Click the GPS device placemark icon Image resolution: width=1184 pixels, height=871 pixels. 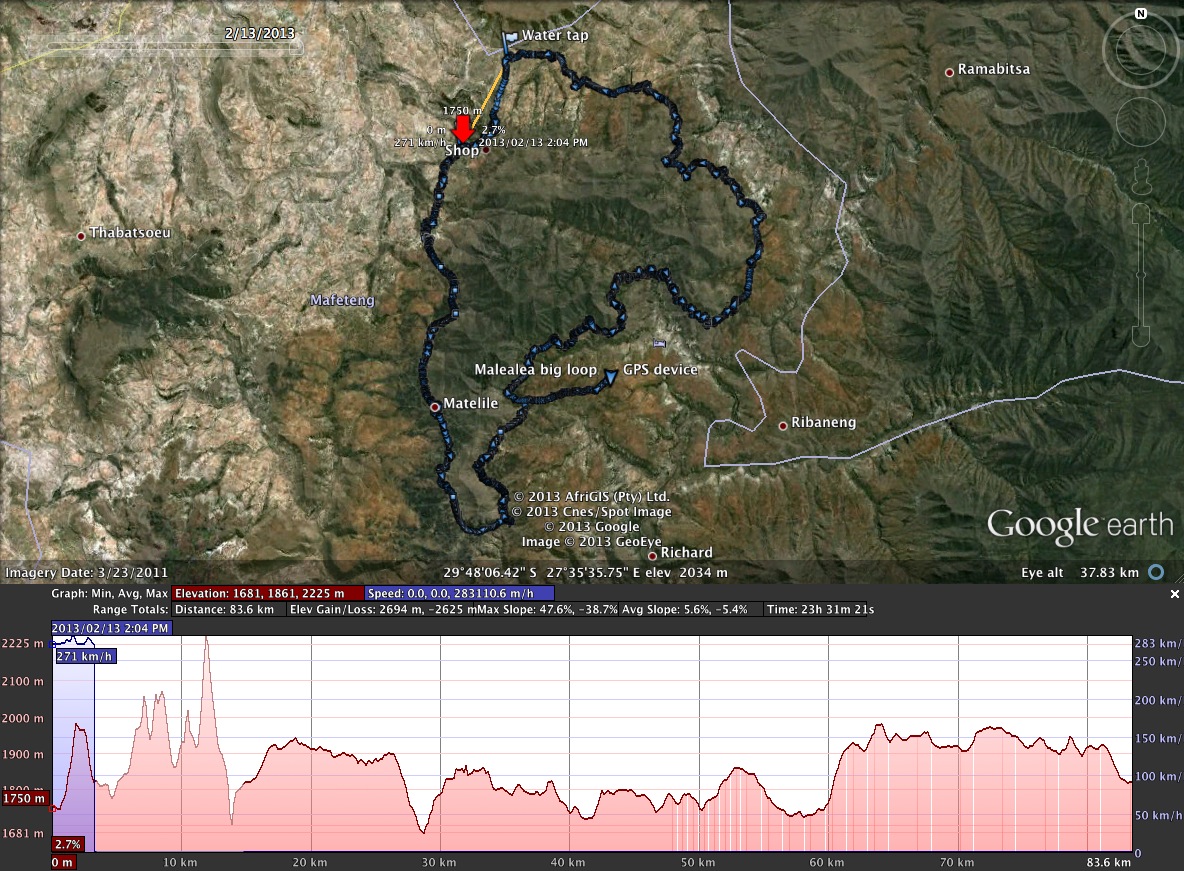(611, 372)
